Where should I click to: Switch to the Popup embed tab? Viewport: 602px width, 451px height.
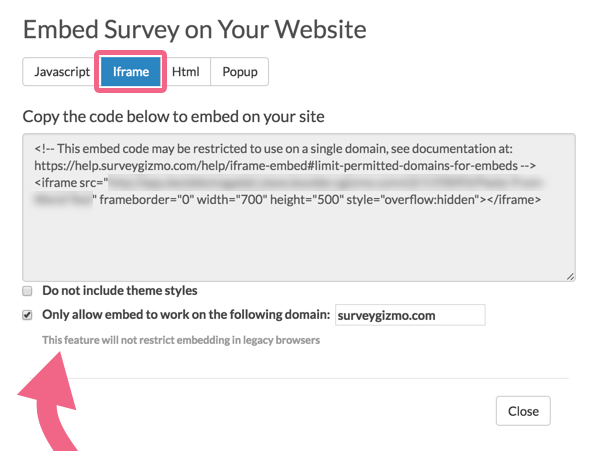pyautogui.click(x=240, y=72)
